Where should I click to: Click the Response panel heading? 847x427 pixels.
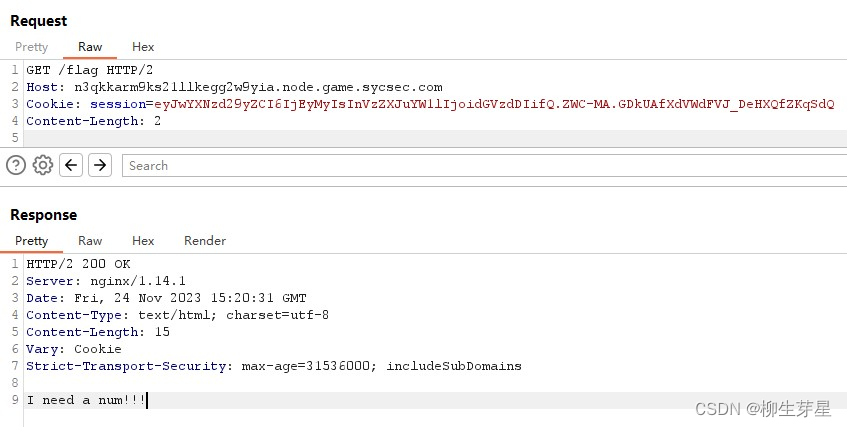tap(43, 215)
